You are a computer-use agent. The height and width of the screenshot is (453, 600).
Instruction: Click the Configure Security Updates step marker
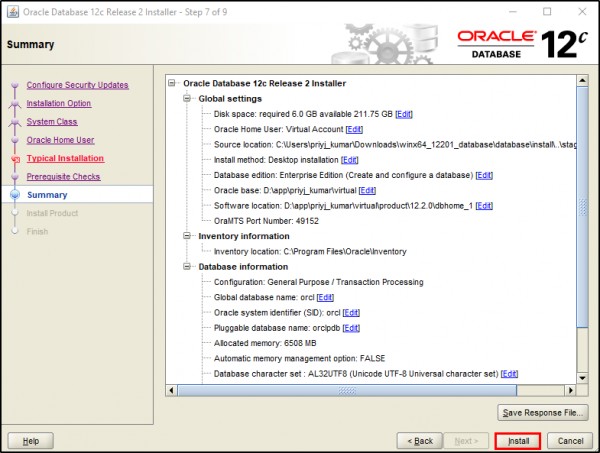pos(15,85)
